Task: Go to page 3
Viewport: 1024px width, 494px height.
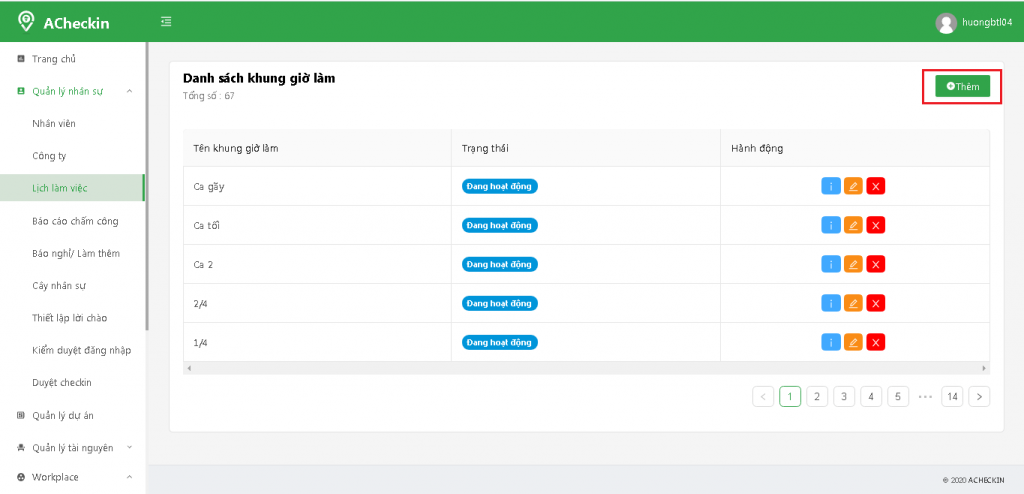Action: pyautogui.click(x=844, y=396)
